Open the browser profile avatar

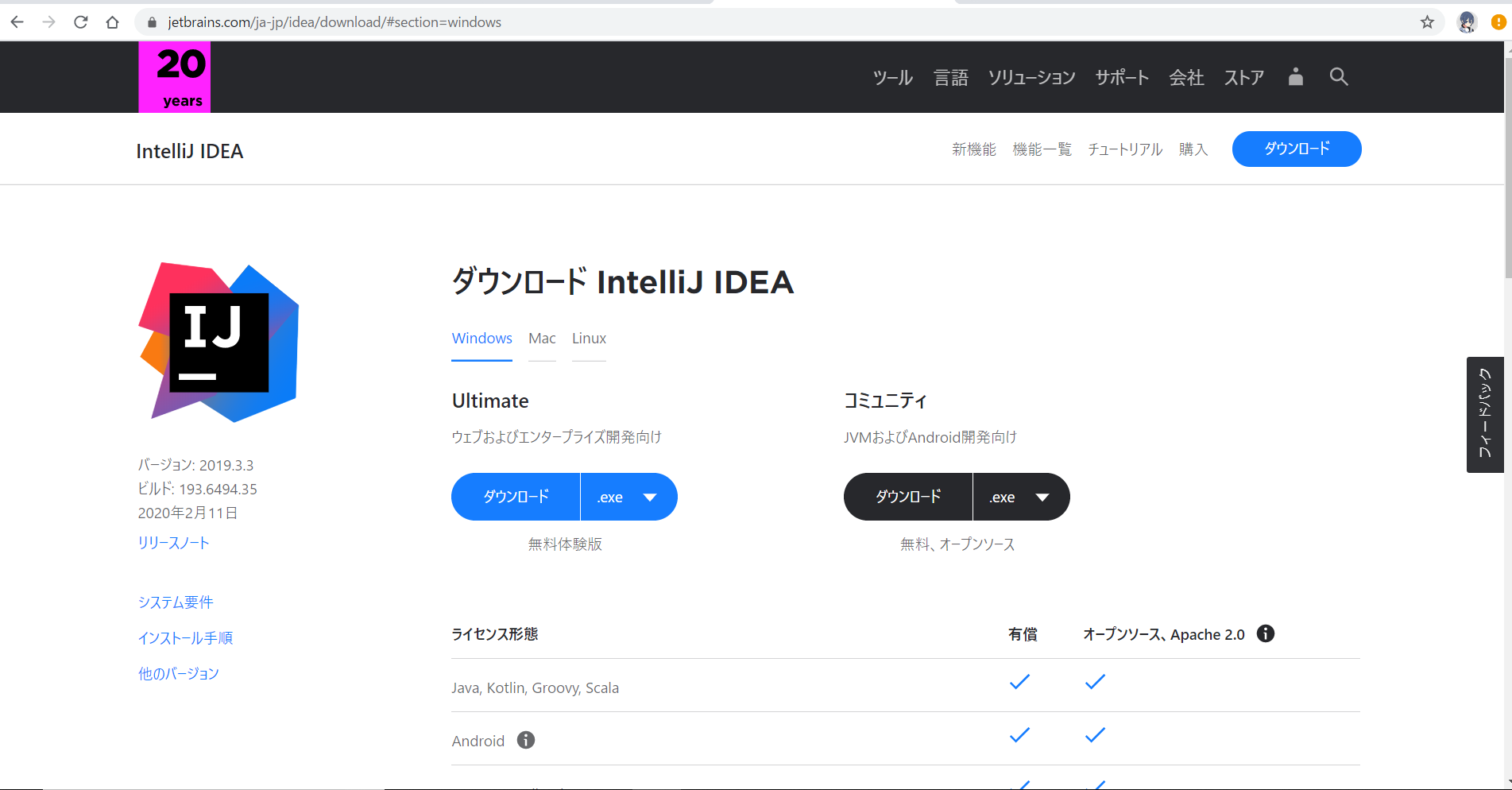1467,22
